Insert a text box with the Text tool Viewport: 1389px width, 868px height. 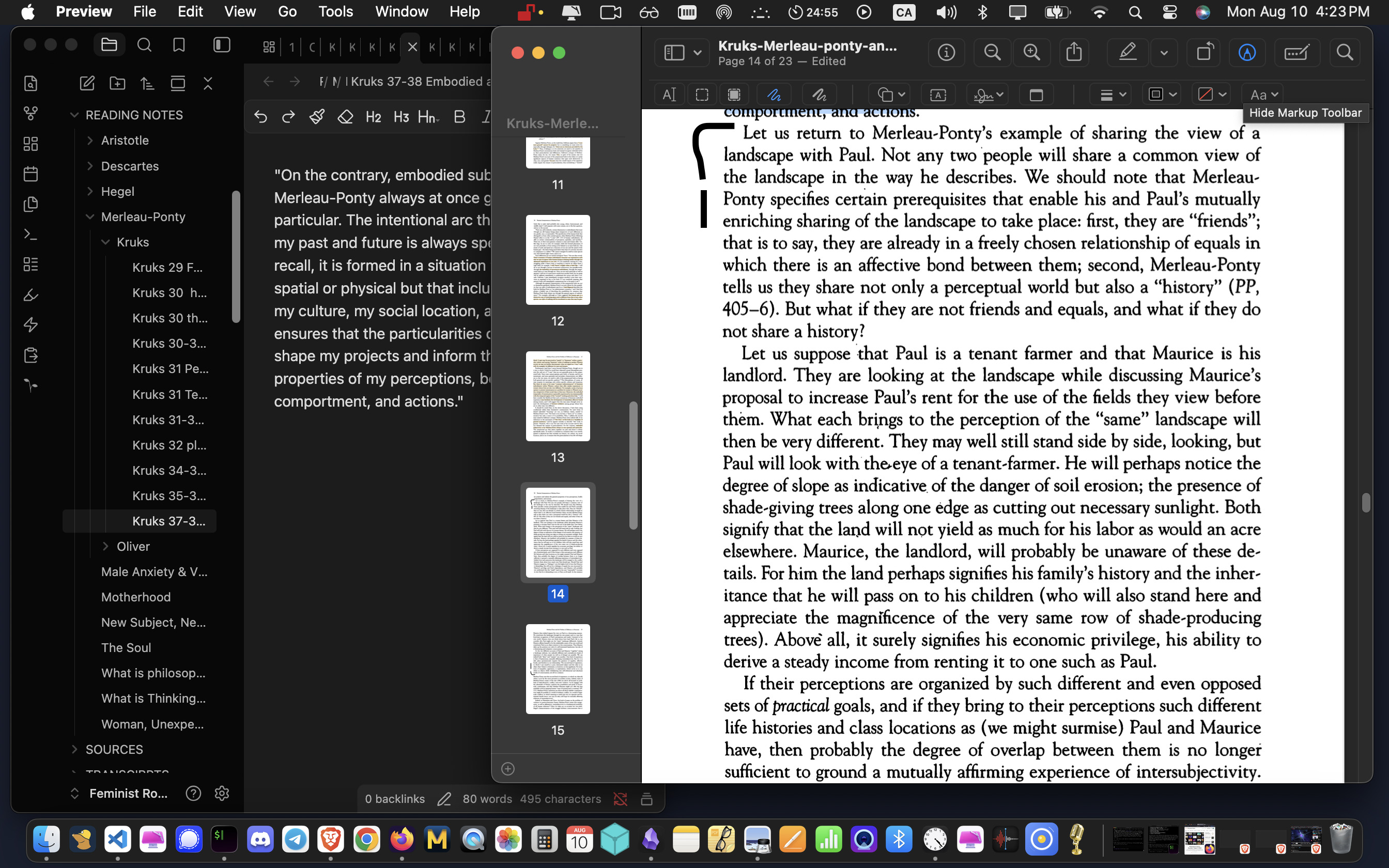coord(938,95)
